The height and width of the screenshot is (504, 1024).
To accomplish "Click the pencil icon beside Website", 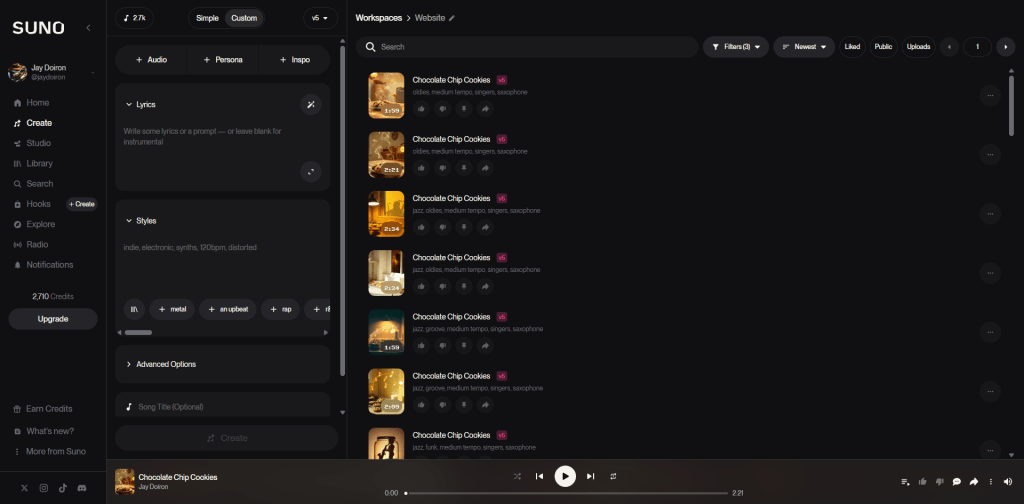I will tap(452, 18).
